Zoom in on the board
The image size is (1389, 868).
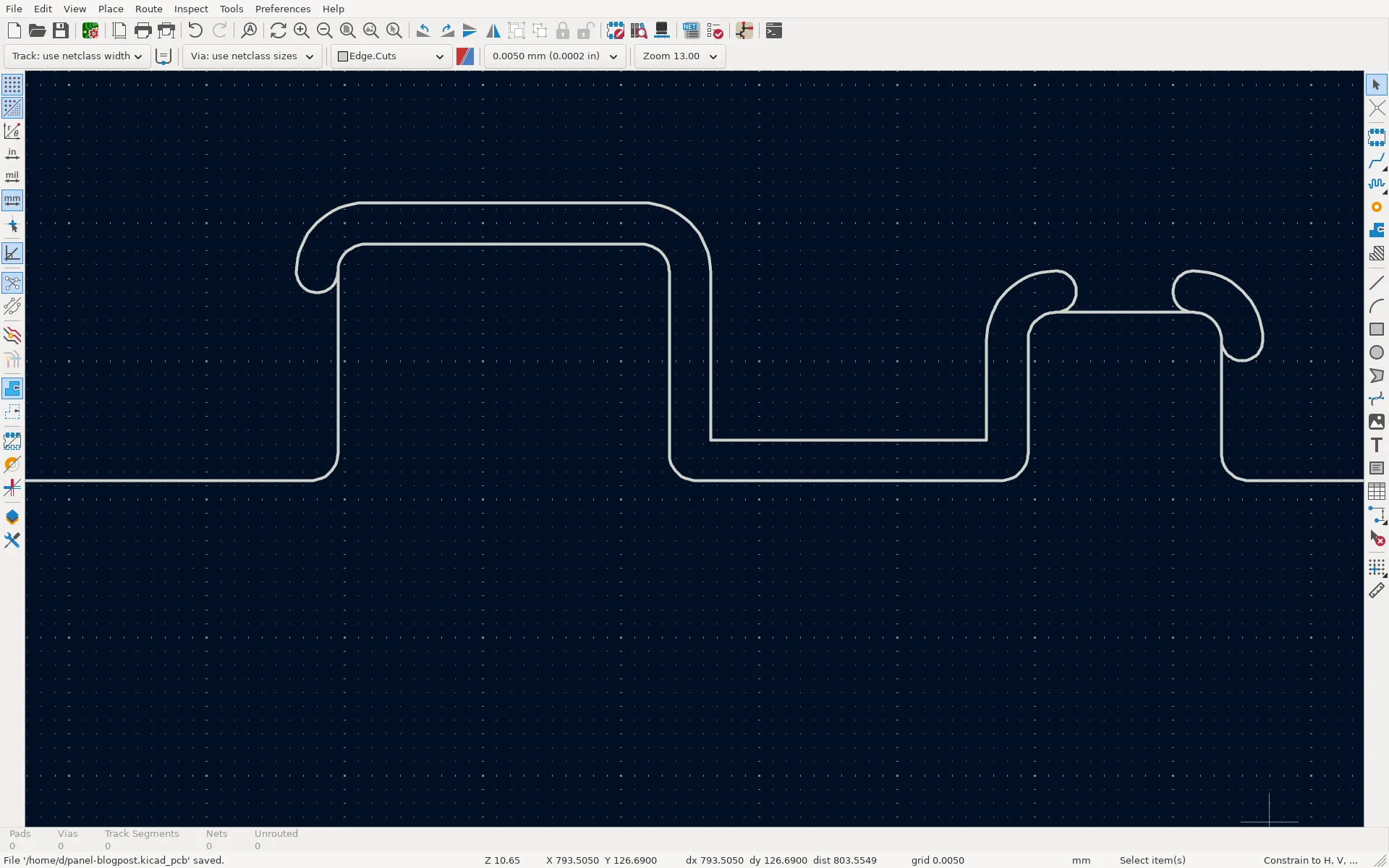(x=302, y=30)
